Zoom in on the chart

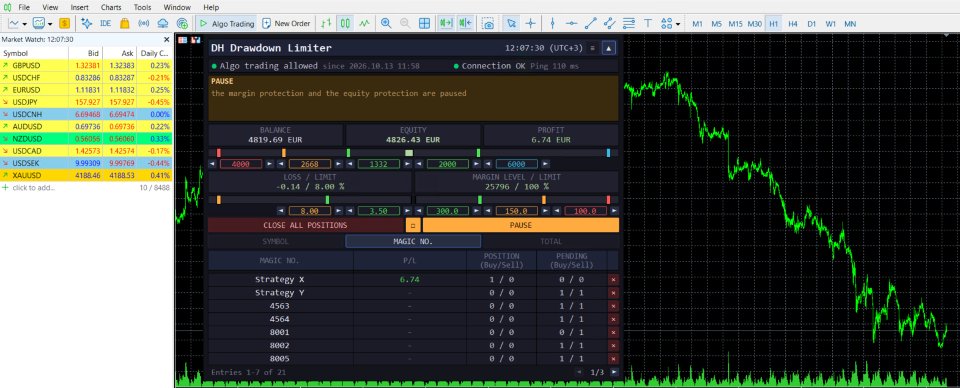(386, 23)
